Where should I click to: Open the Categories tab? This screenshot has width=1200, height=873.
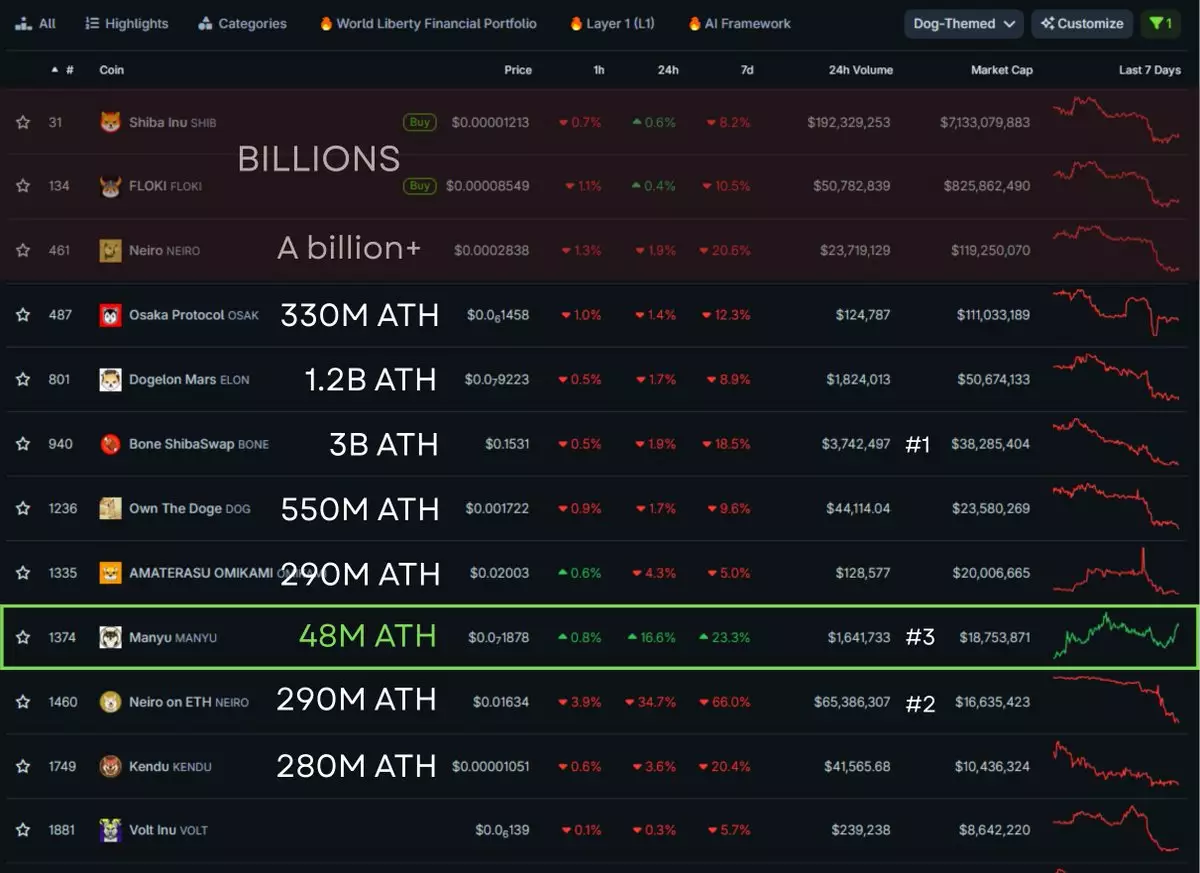[x=242, y=23]
